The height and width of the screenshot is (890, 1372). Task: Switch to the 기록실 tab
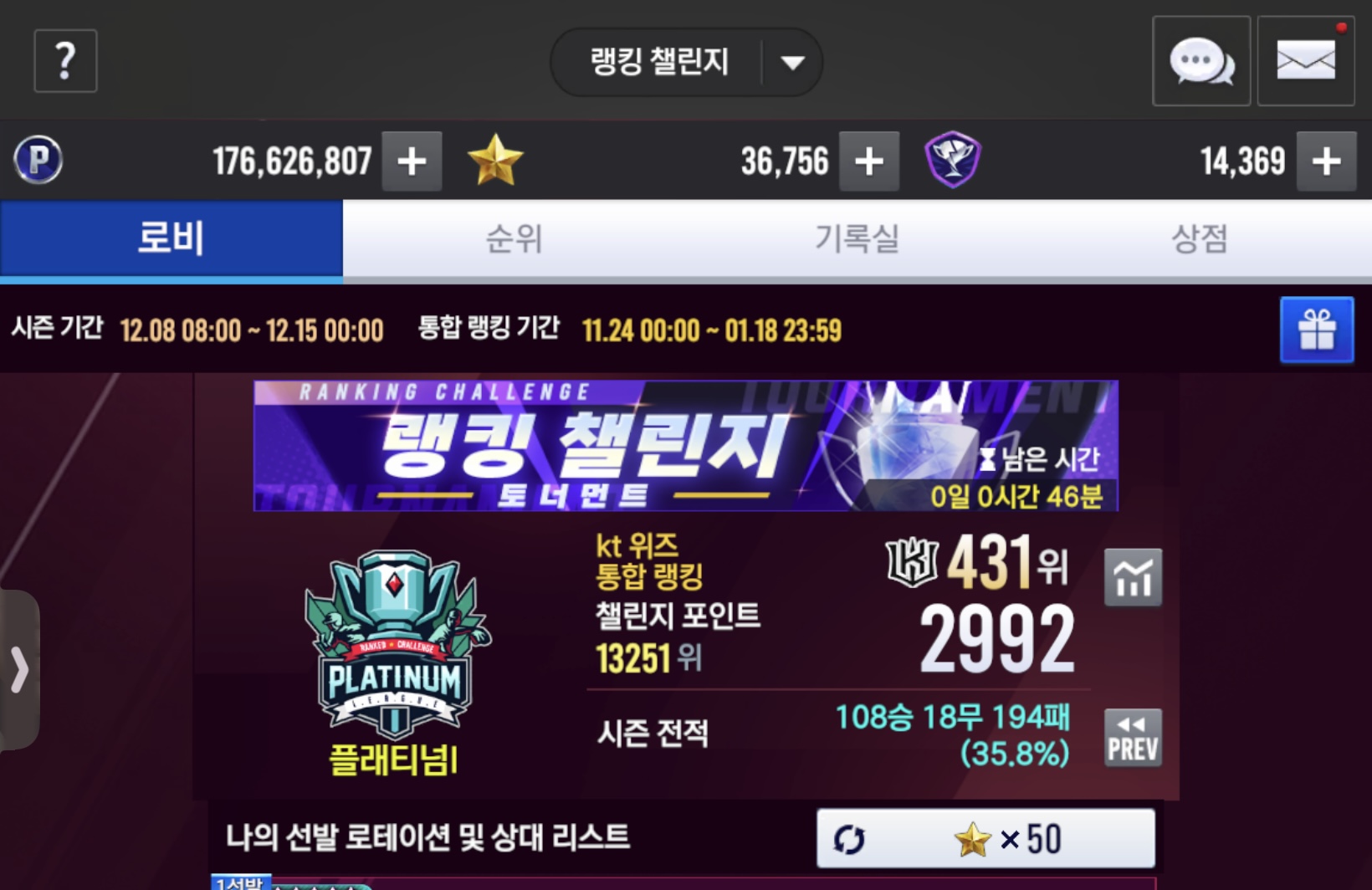(857, 239)
